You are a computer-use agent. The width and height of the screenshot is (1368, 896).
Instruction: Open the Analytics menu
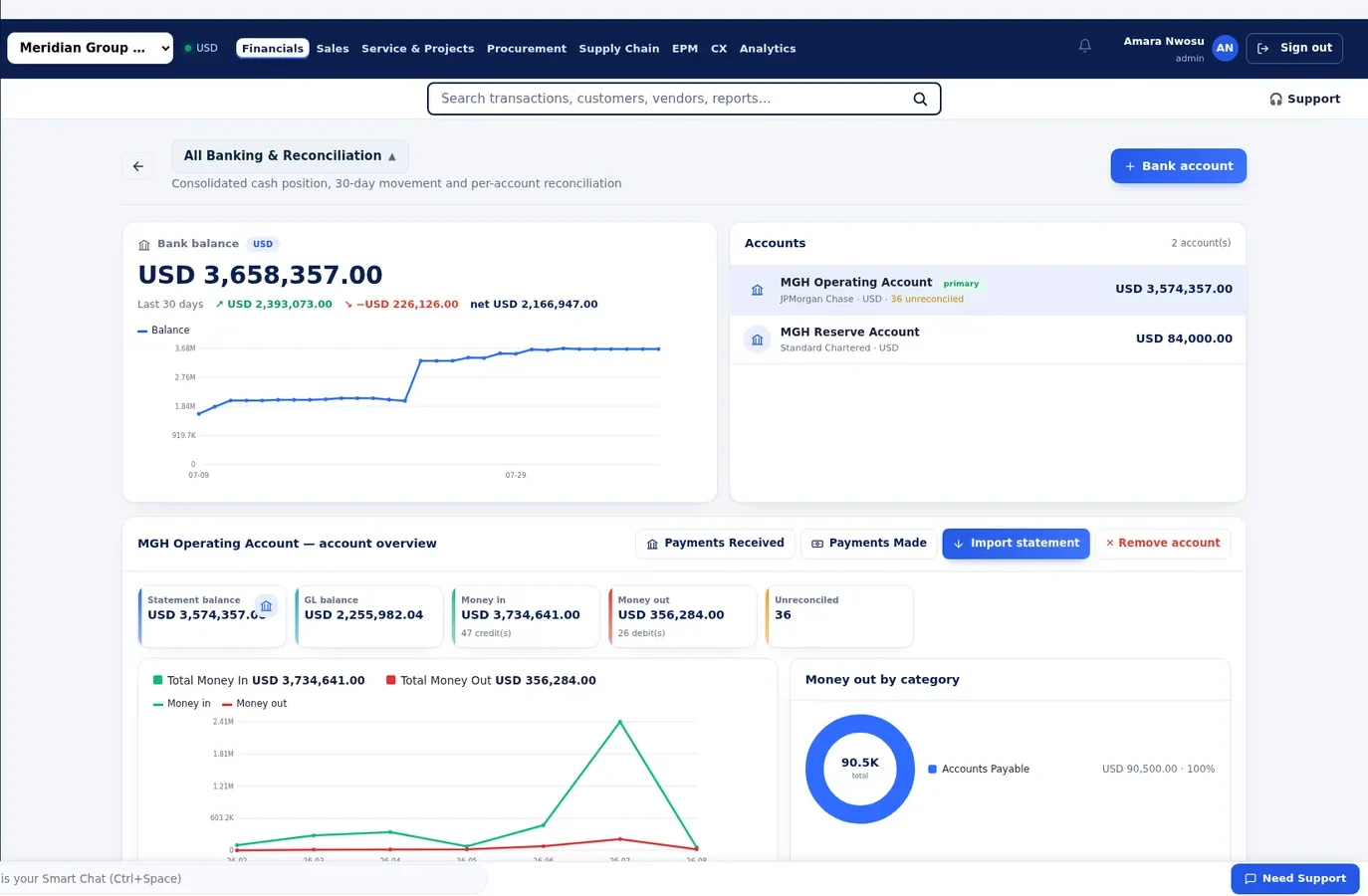768,48
